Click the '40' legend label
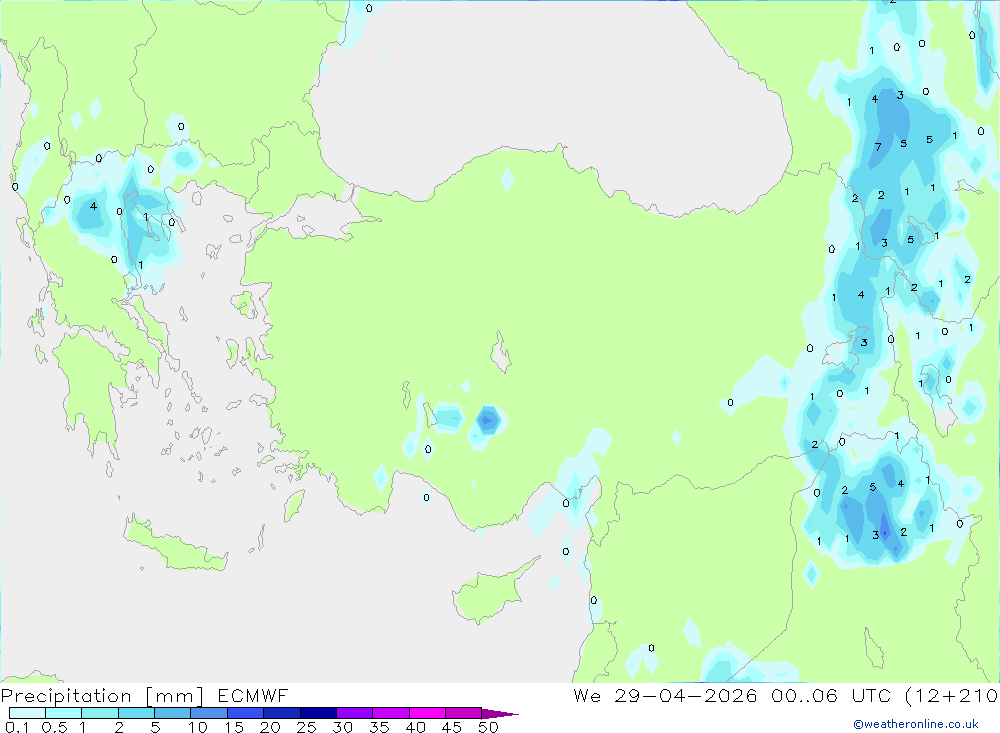The image size is (1000, 733). 415,727
